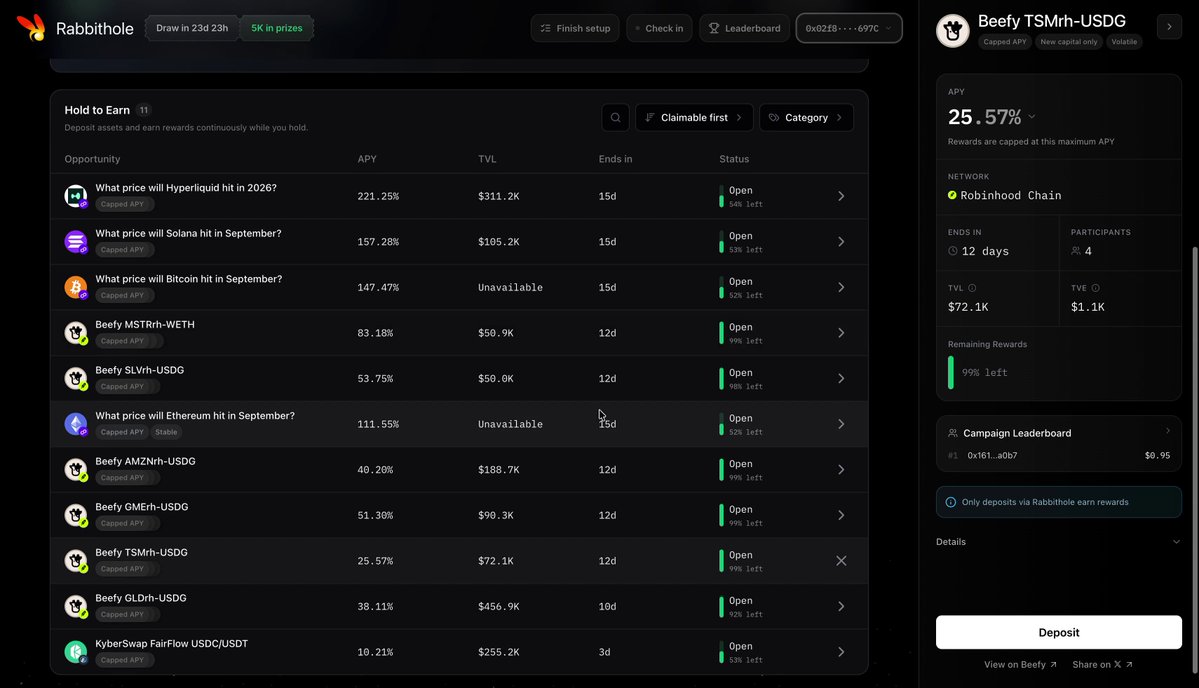Open the search icon in Hold to Earn
Image resolution: width=1199 pixels, height=688 pixels.
(x=616, y=118)
